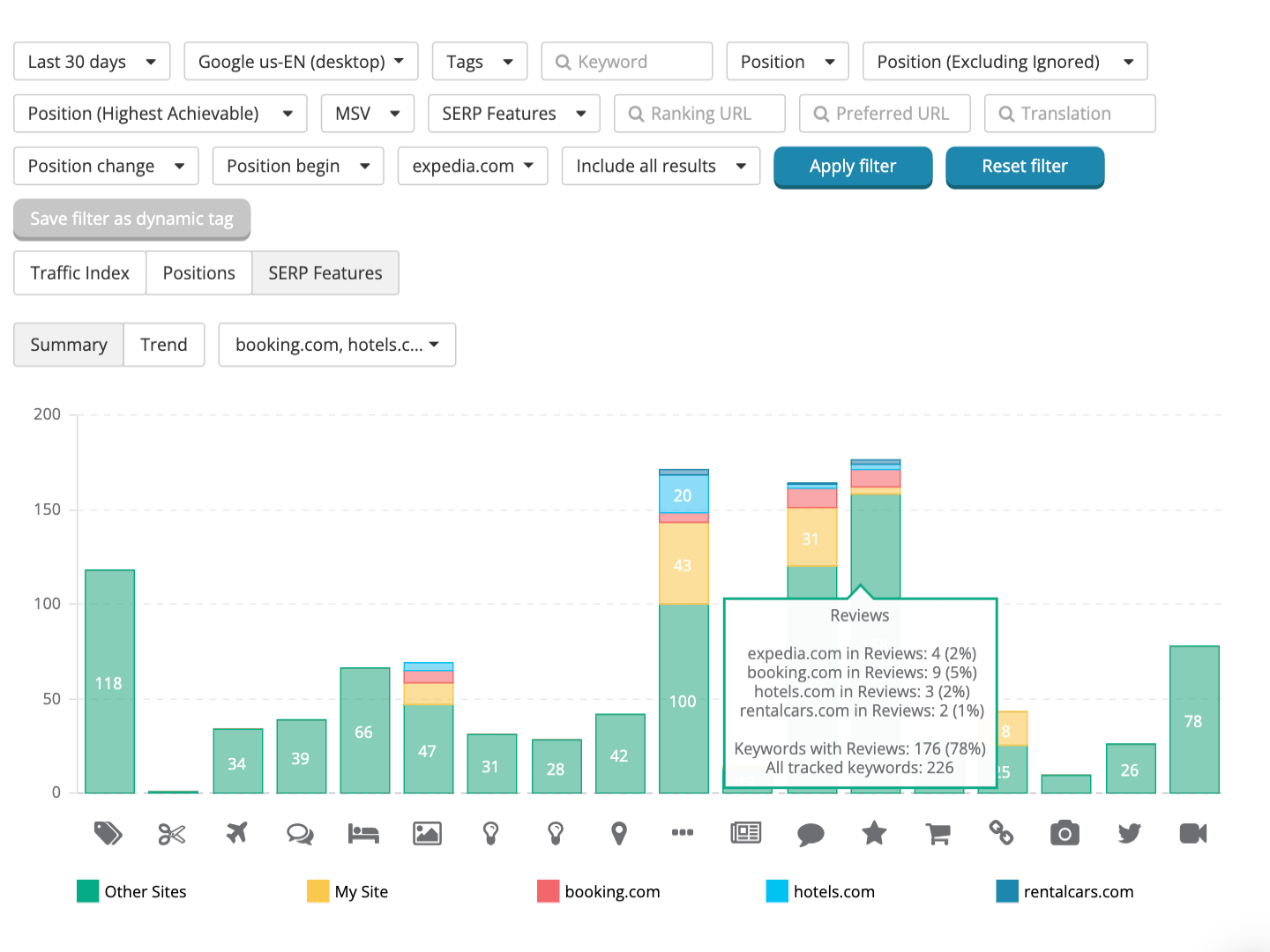Open the Position begin dropdown
This screenshot has width=1270, height=952.
click(x=298, y=166)
